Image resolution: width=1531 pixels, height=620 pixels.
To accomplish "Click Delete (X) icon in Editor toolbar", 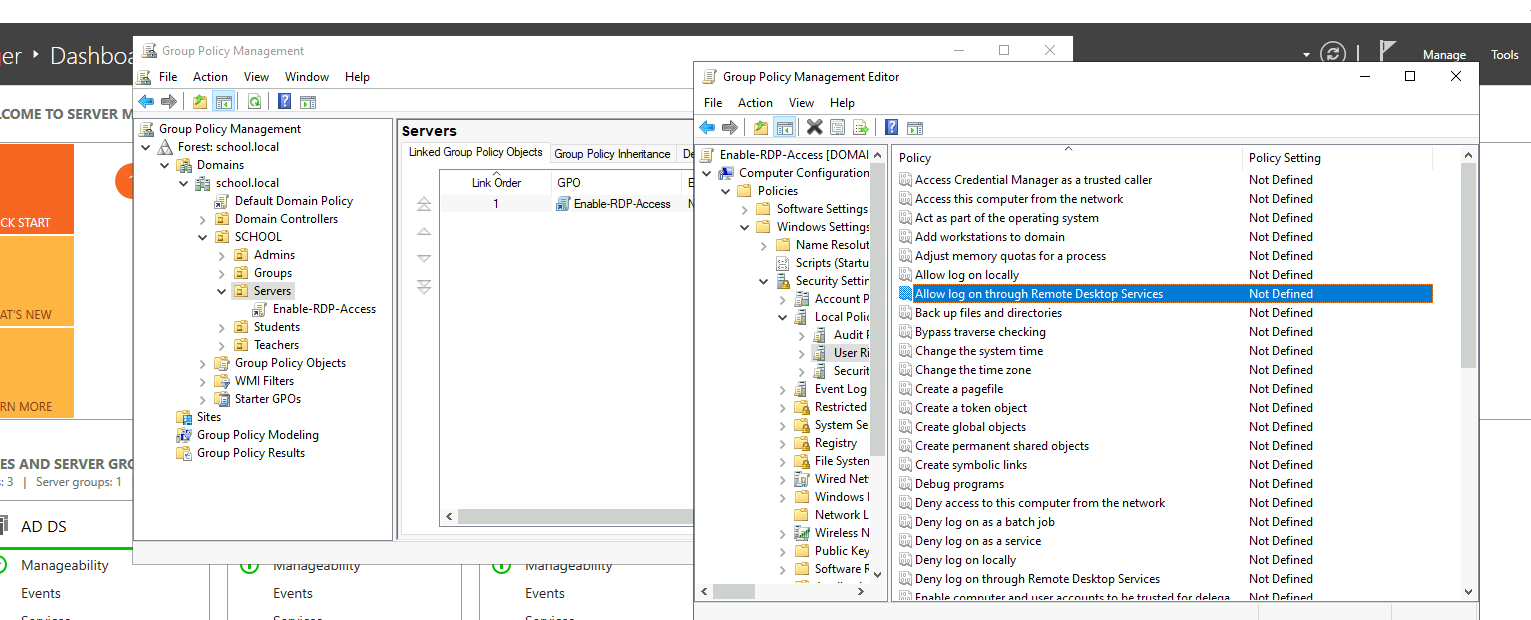I will coord(814,127).
